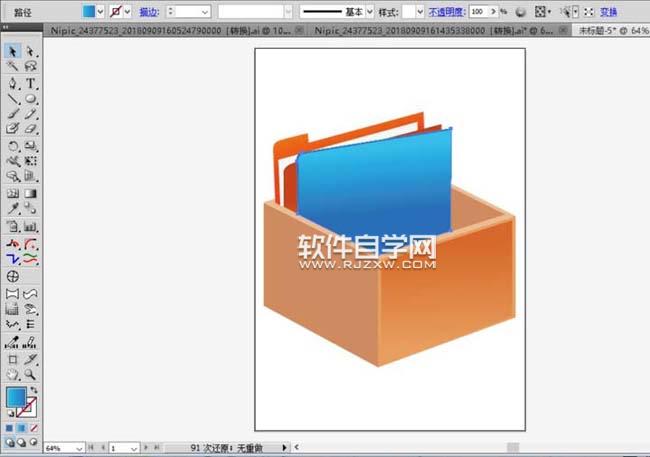Open the 变换 transform panel link
The width and height of the screenshot is (650, 457).
pos(608,12)
